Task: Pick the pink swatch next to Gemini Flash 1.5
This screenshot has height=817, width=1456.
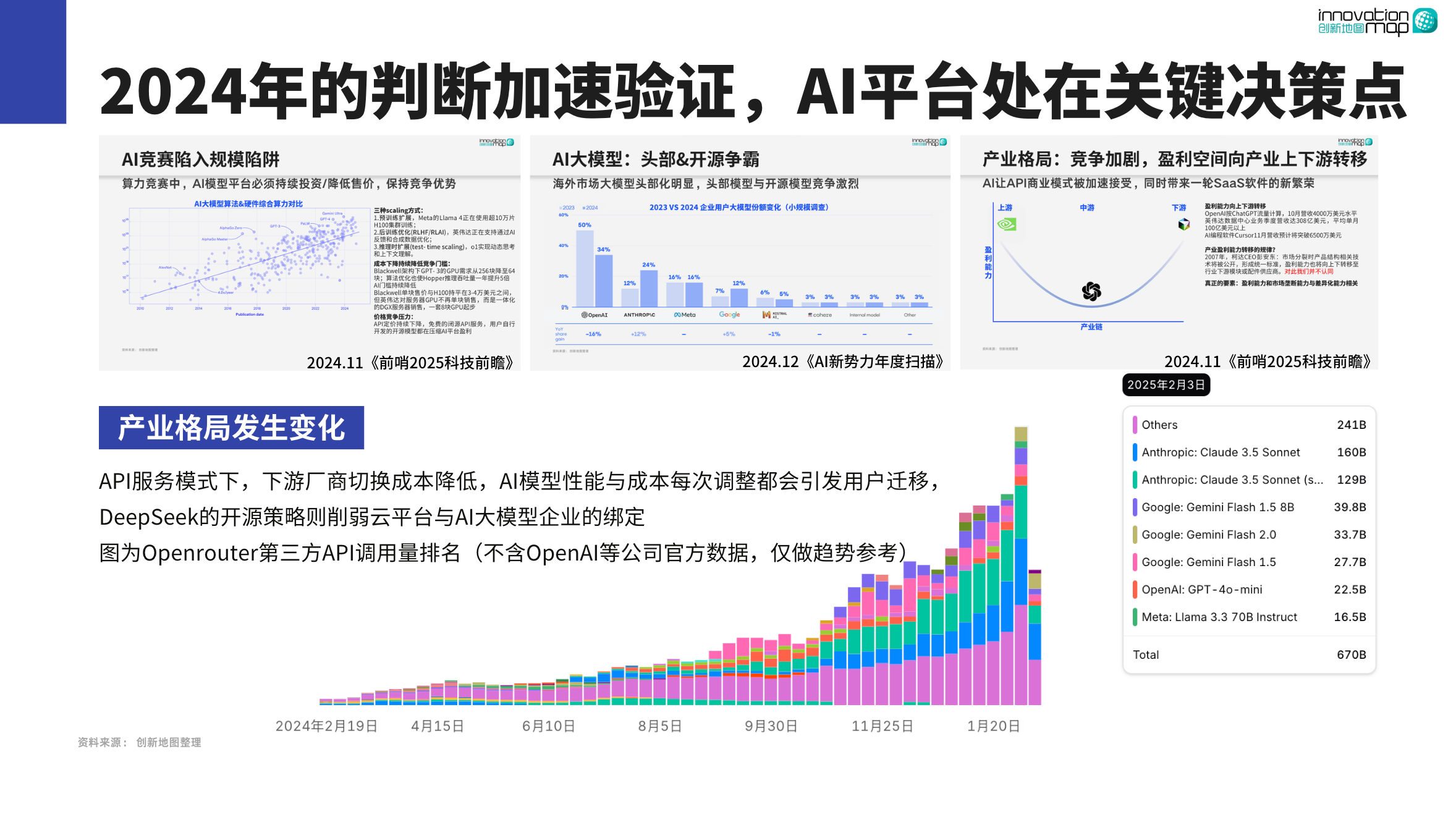Action: [1136, 562]
